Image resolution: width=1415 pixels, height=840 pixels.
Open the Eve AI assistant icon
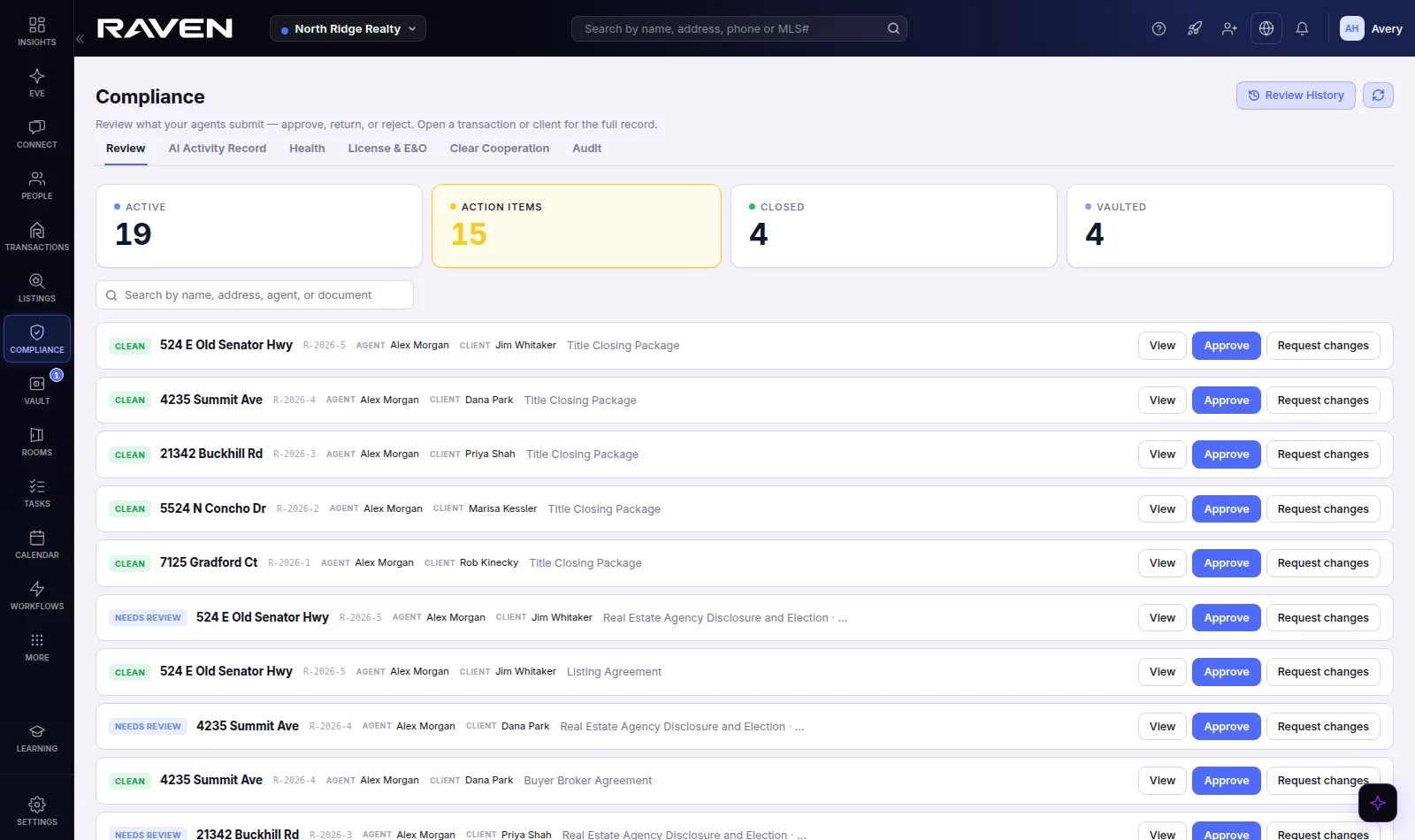tap(36, 81)
